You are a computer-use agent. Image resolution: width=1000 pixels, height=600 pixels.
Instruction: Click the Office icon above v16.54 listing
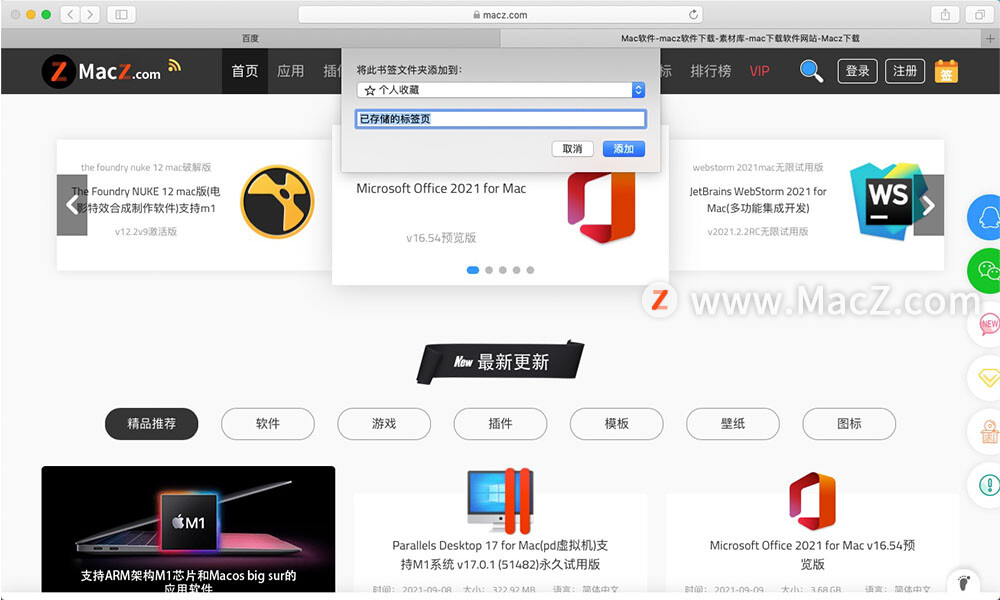812,501
